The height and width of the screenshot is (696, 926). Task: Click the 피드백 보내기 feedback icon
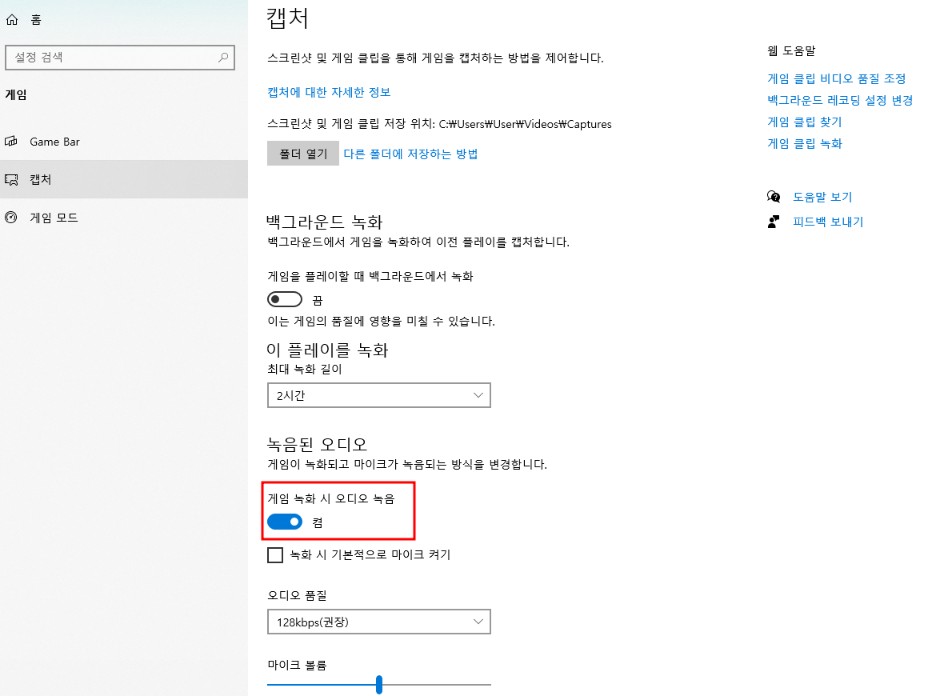coord(774,221)
